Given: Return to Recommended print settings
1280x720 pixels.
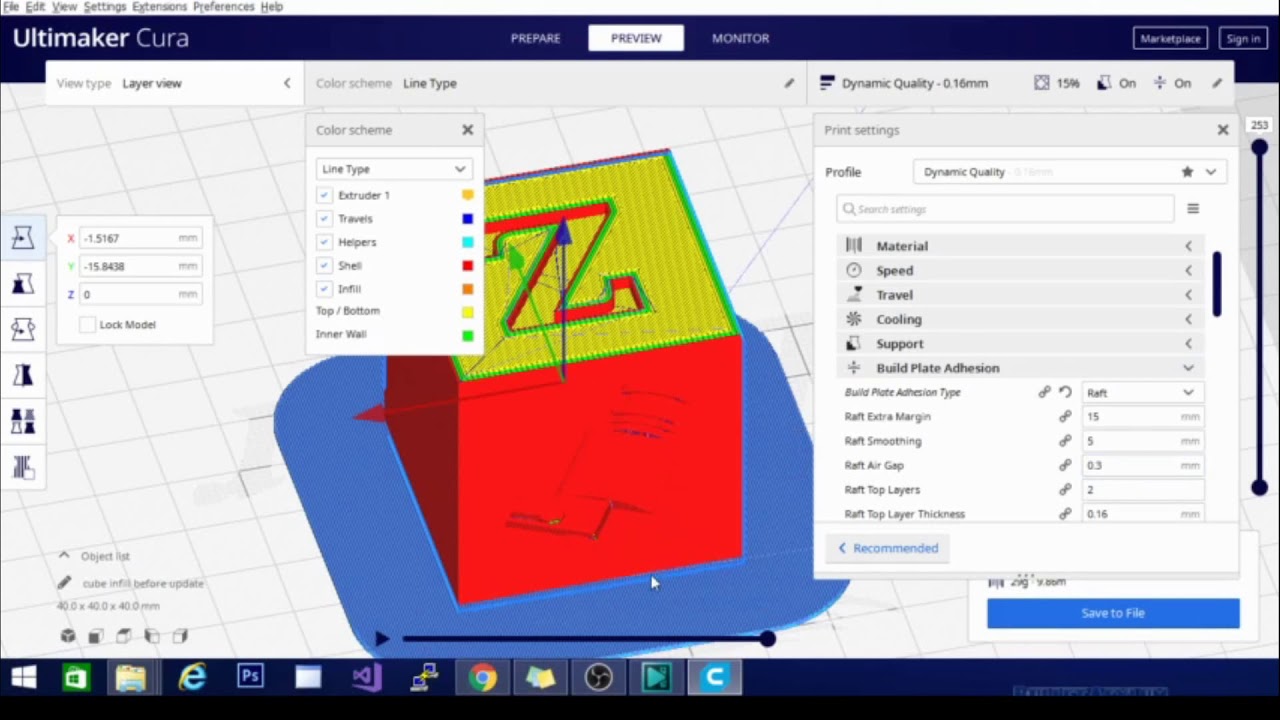Looking at the screenshot, I should [888, 548].
